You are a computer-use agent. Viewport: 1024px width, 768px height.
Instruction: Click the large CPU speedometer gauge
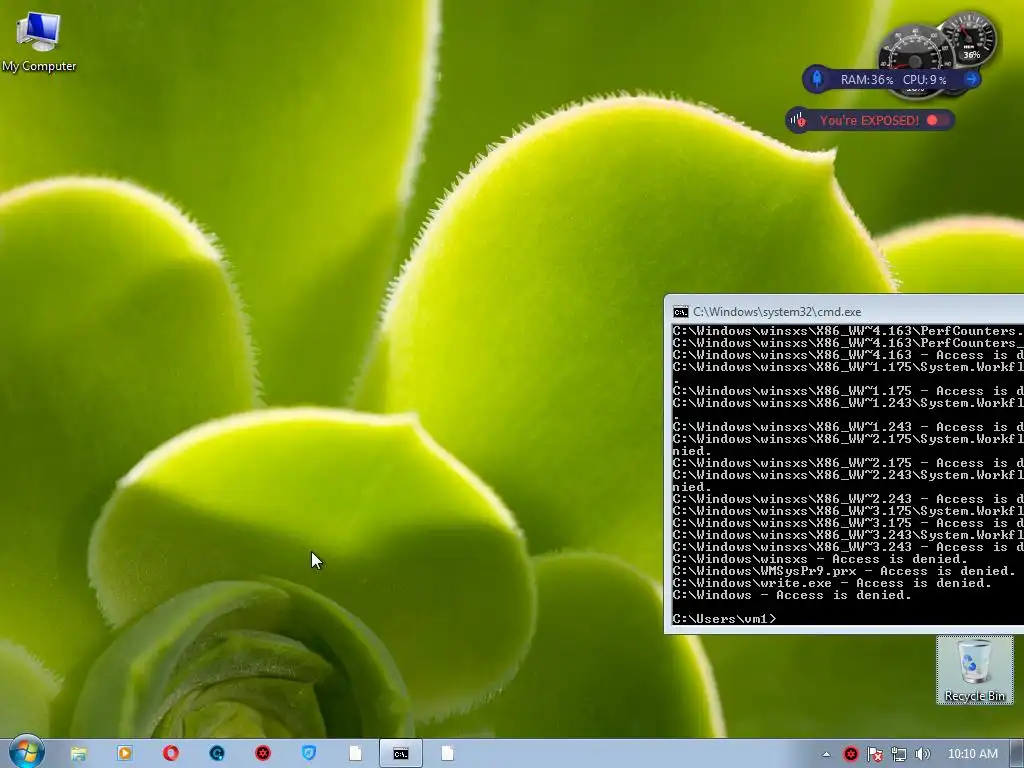click(x=914, y=52)
